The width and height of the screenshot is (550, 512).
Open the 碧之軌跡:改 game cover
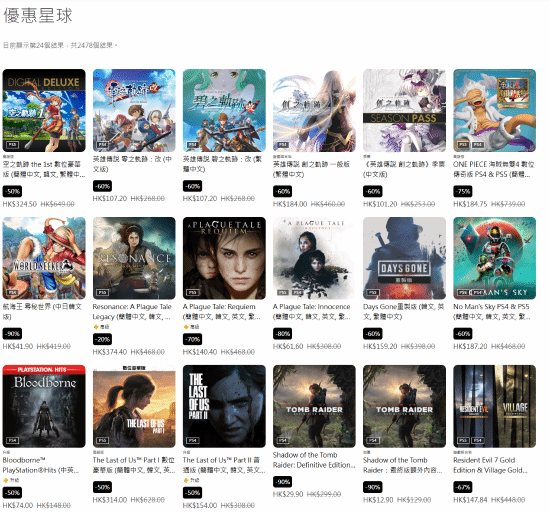pyautogui.click(x=224, y=110)
